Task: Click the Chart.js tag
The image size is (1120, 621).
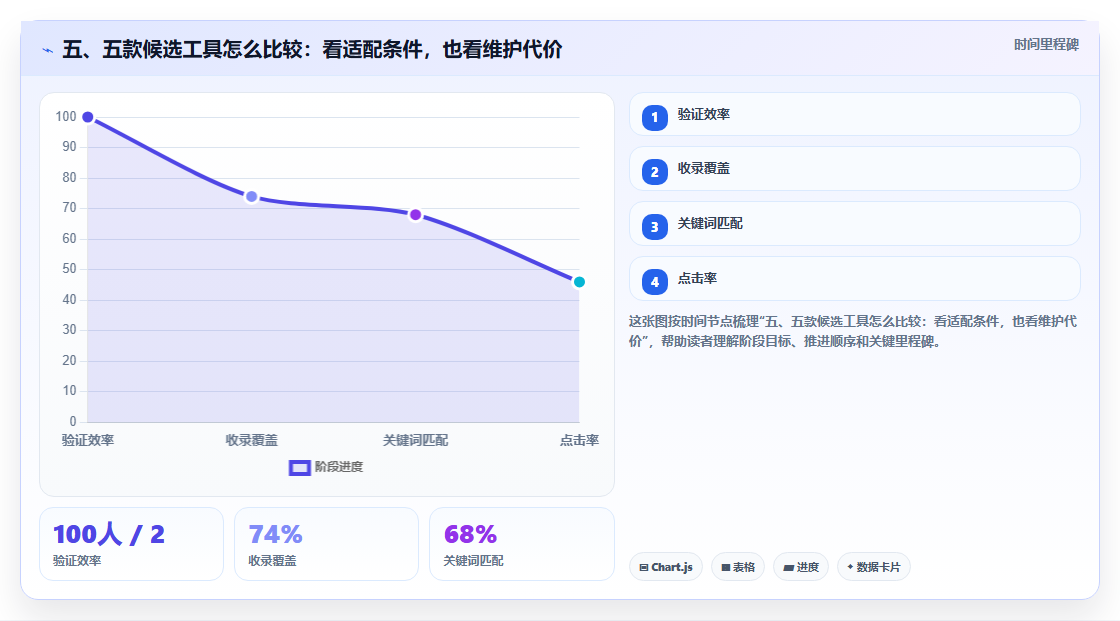Action: (x=666, y=567)
